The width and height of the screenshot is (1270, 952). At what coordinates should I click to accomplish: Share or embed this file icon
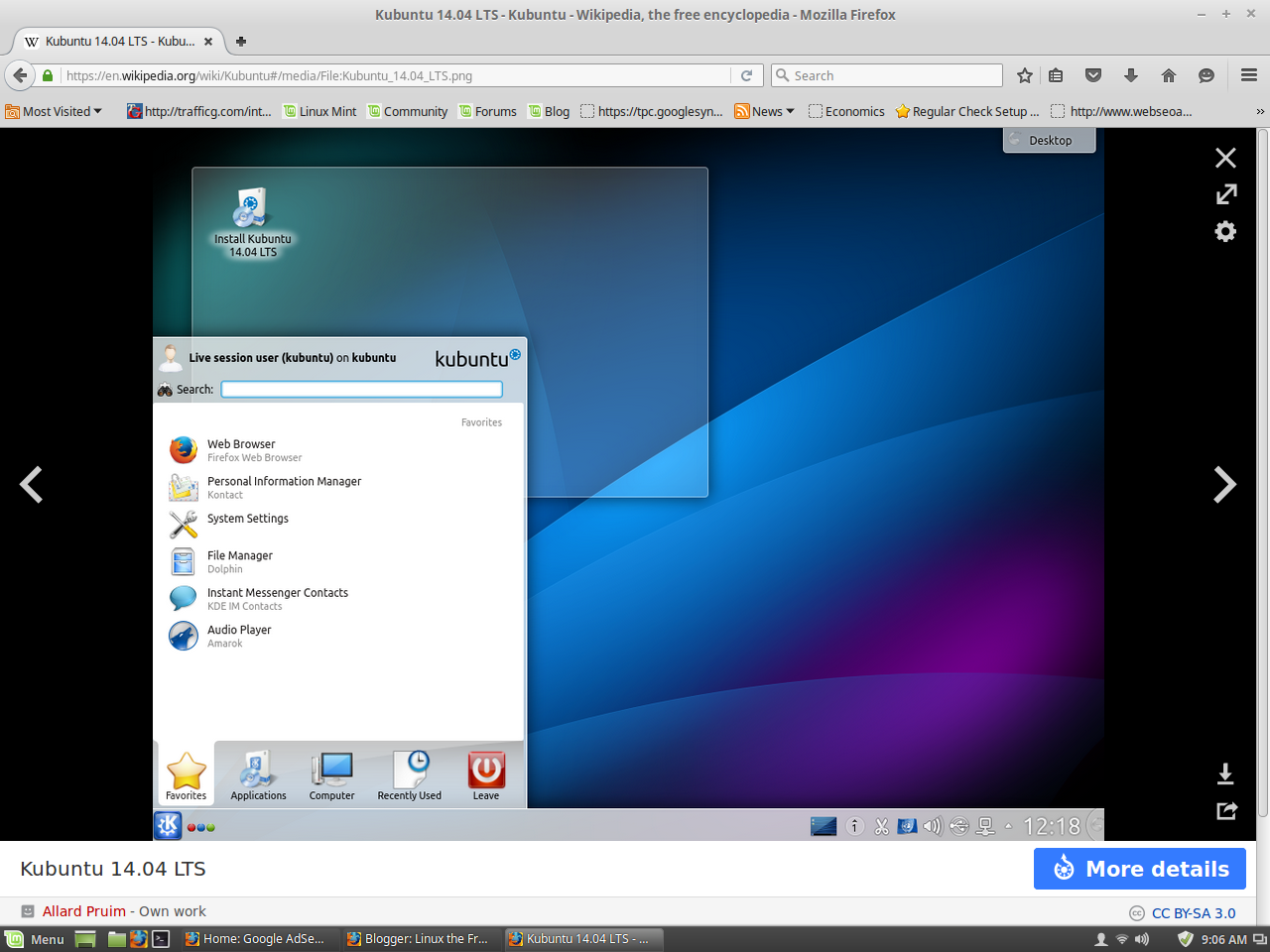1226,810
